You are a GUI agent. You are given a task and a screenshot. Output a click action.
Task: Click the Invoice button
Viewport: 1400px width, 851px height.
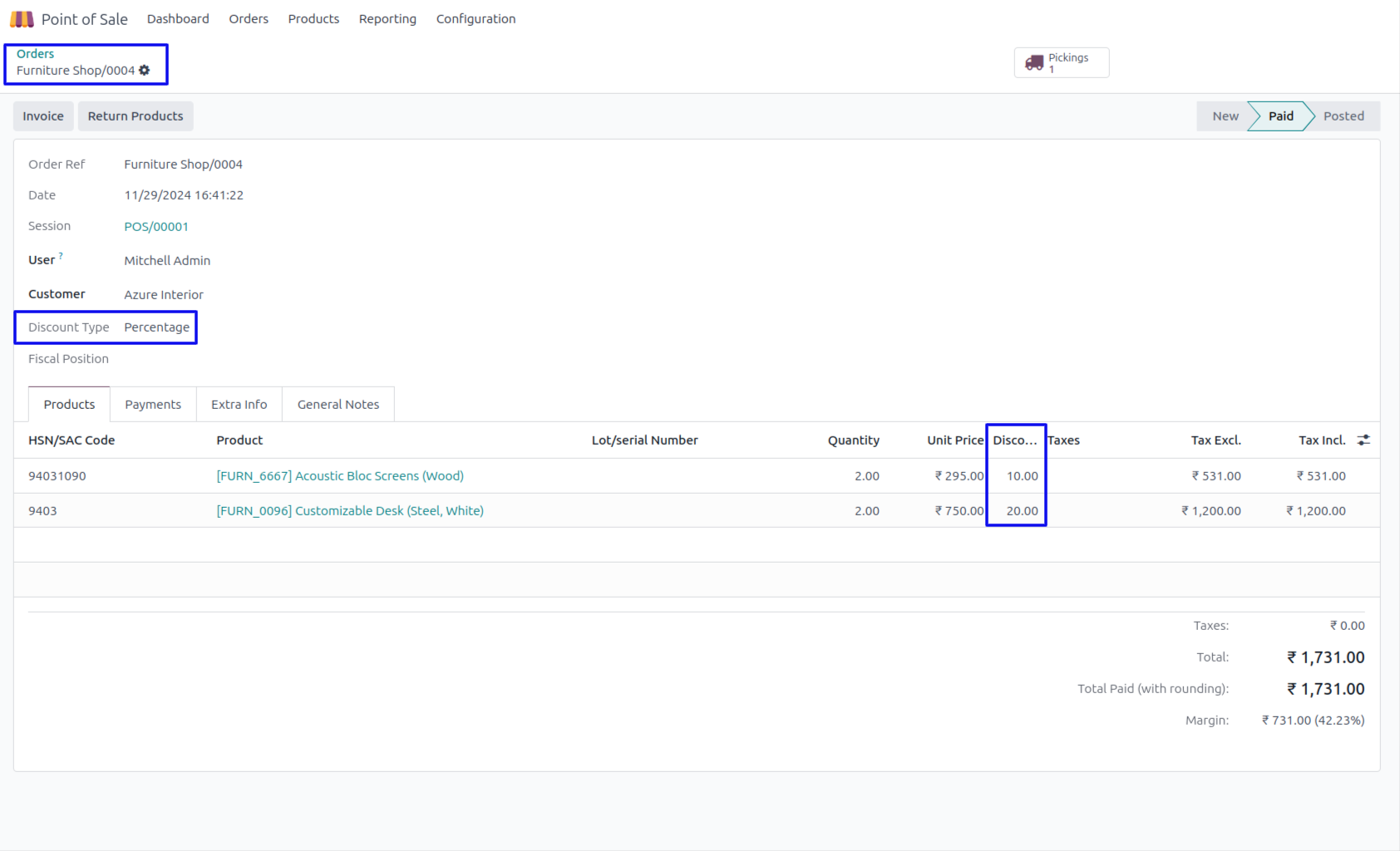tap(43, 116)
